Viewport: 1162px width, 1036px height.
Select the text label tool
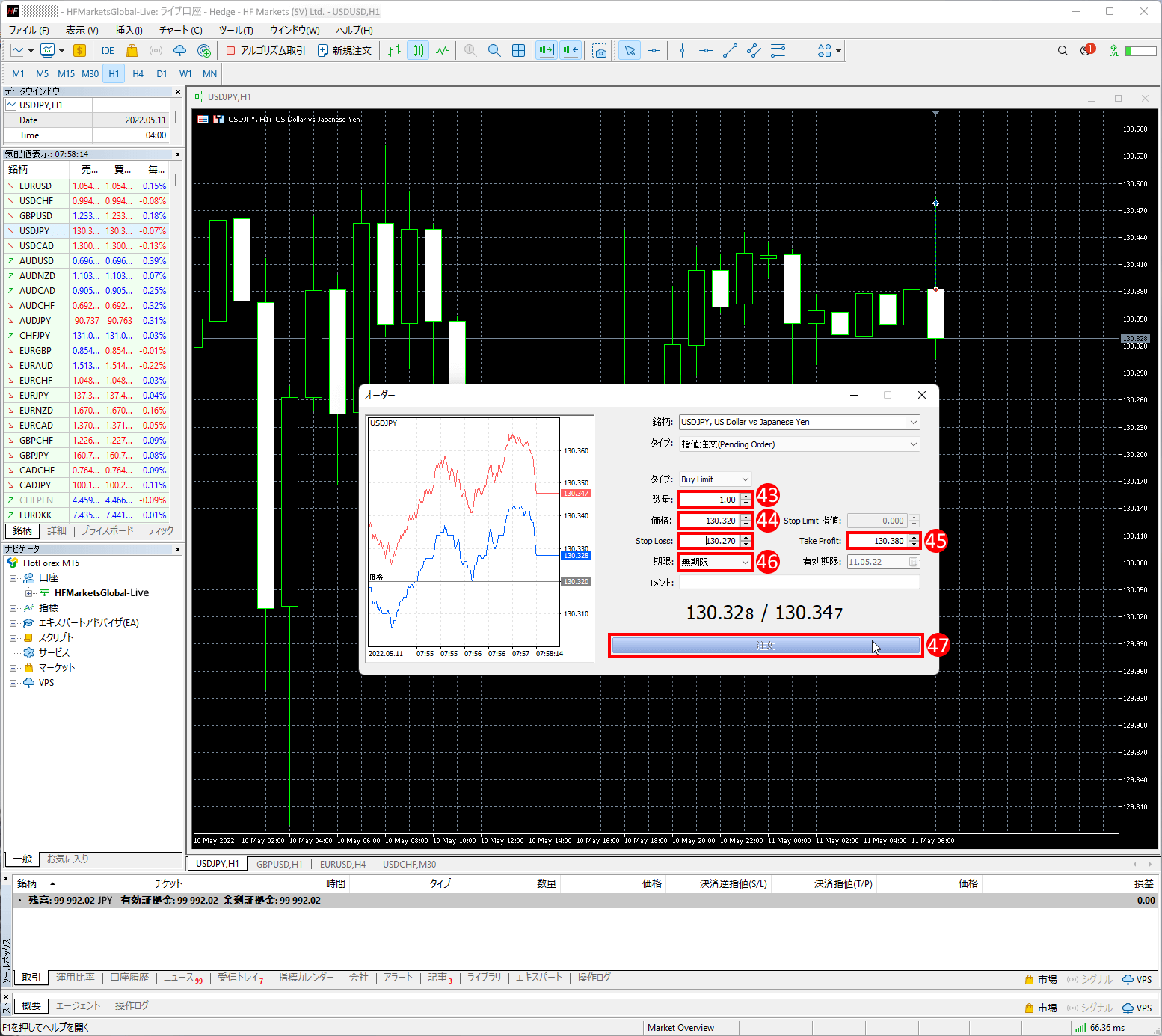(x=802, y=51)
